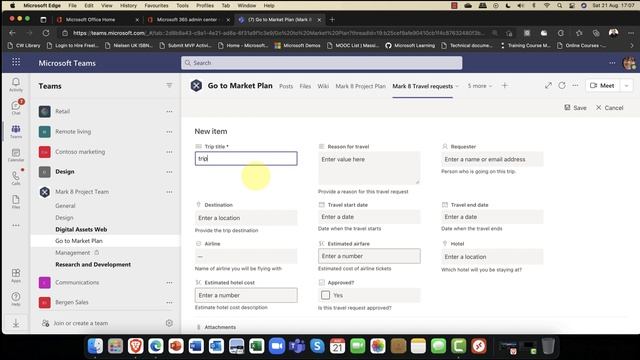
Task: Click the Estimated airfare number field
Action: (369, 256)
